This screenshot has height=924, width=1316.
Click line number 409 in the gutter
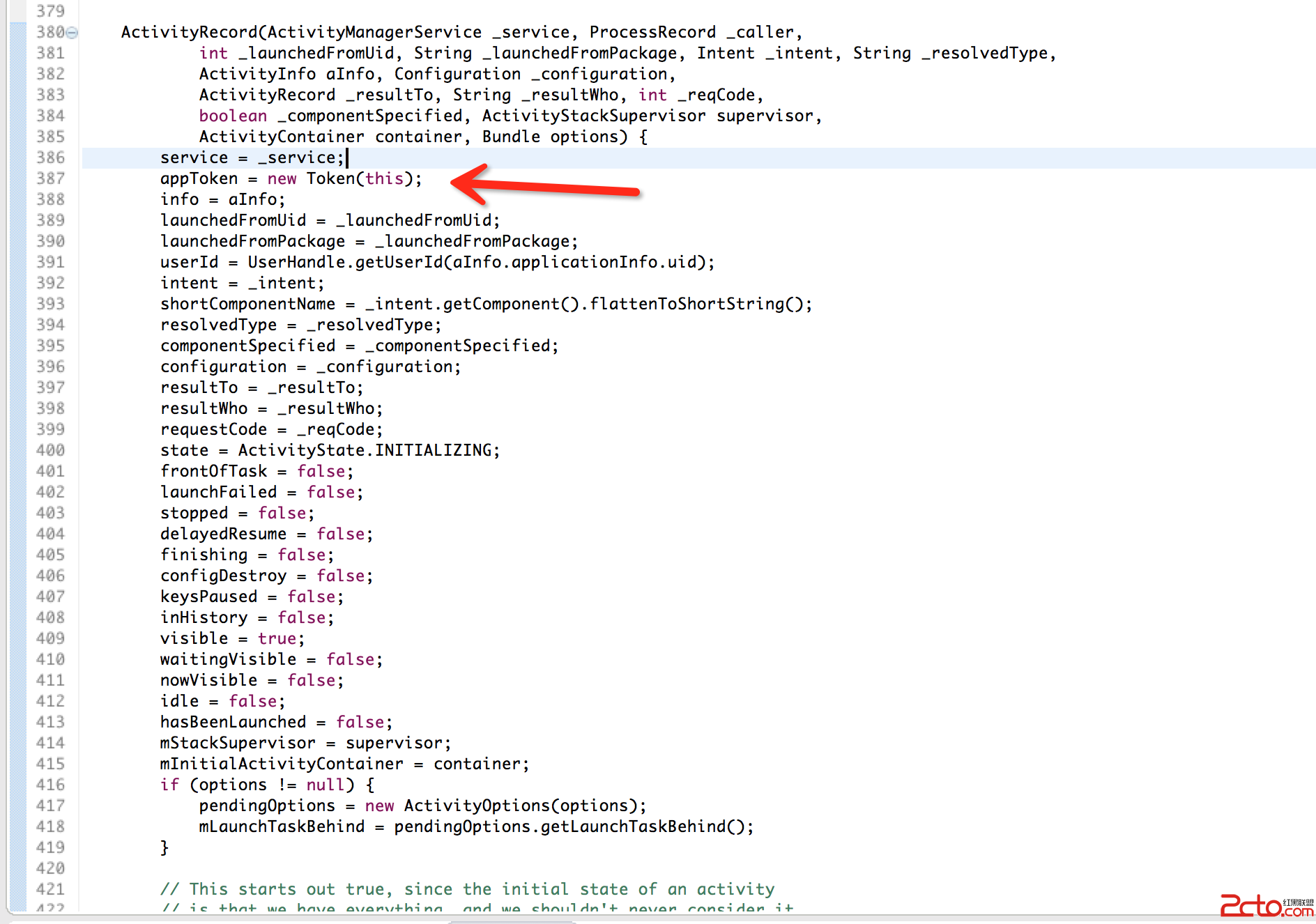pos(50,638)
